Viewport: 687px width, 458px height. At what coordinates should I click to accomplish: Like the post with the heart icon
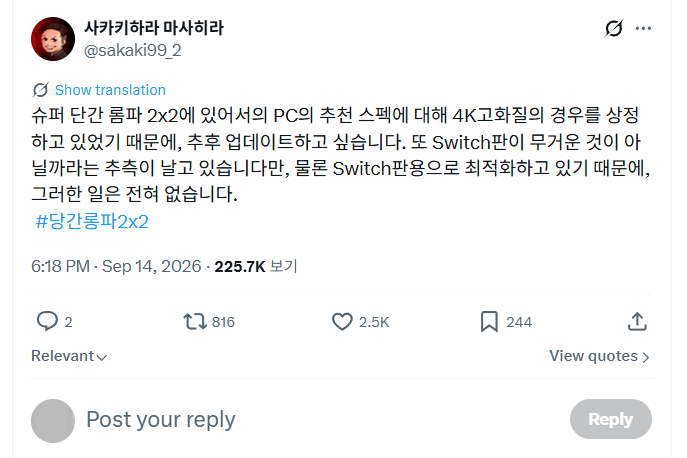pos(342,321)
